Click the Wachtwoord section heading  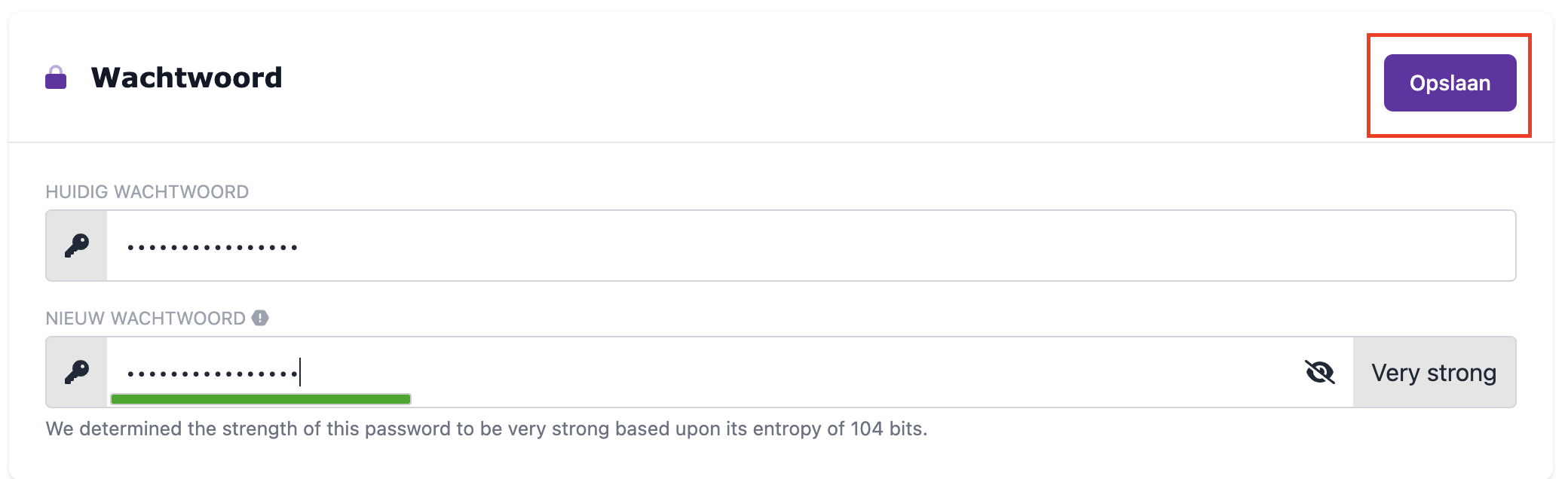(186, 78)
